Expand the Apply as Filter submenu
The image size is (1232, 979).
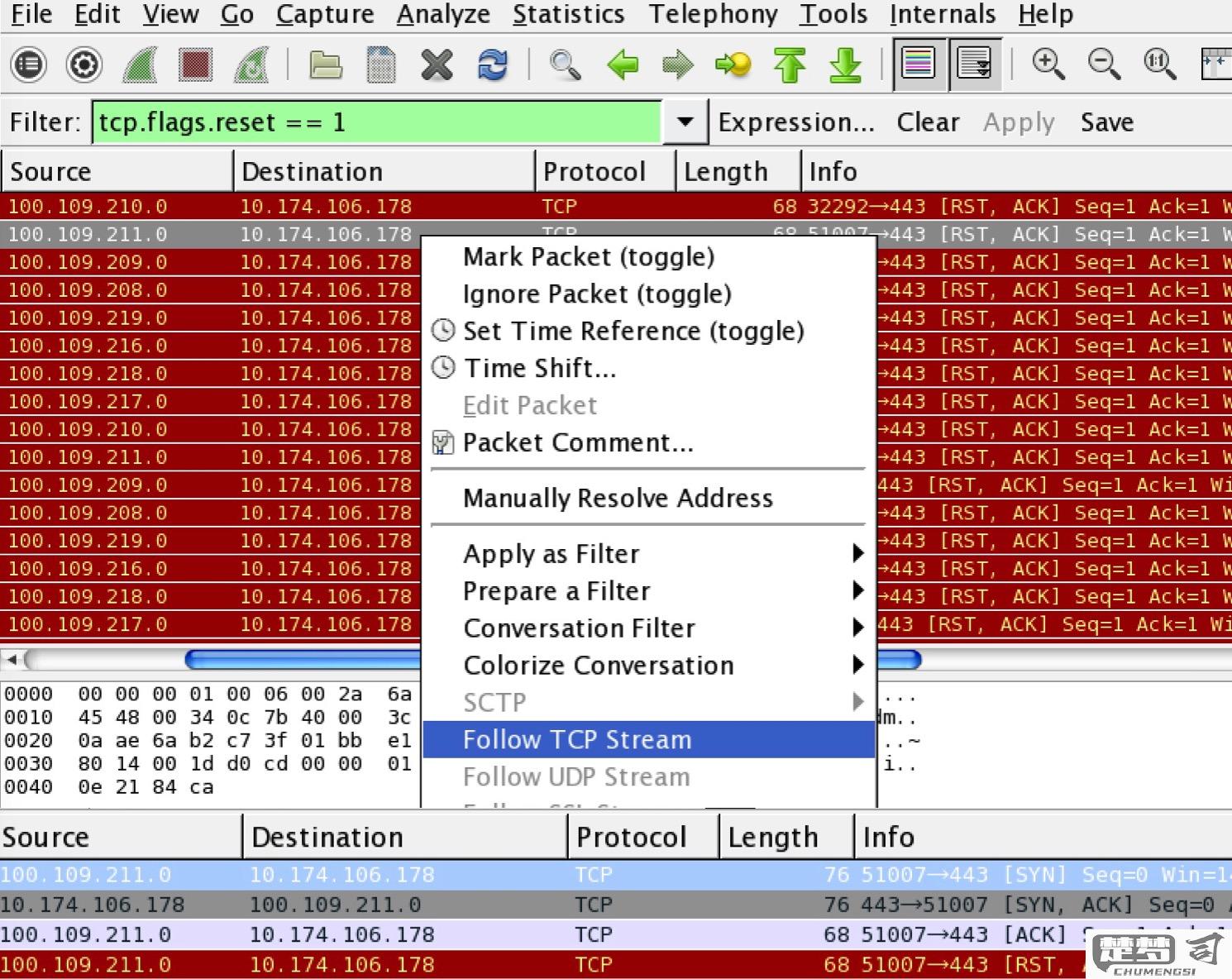(649, 553)
